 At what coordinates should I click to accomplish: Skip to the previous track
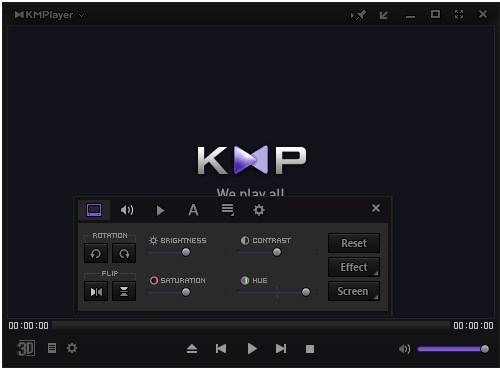click(221, 349)
